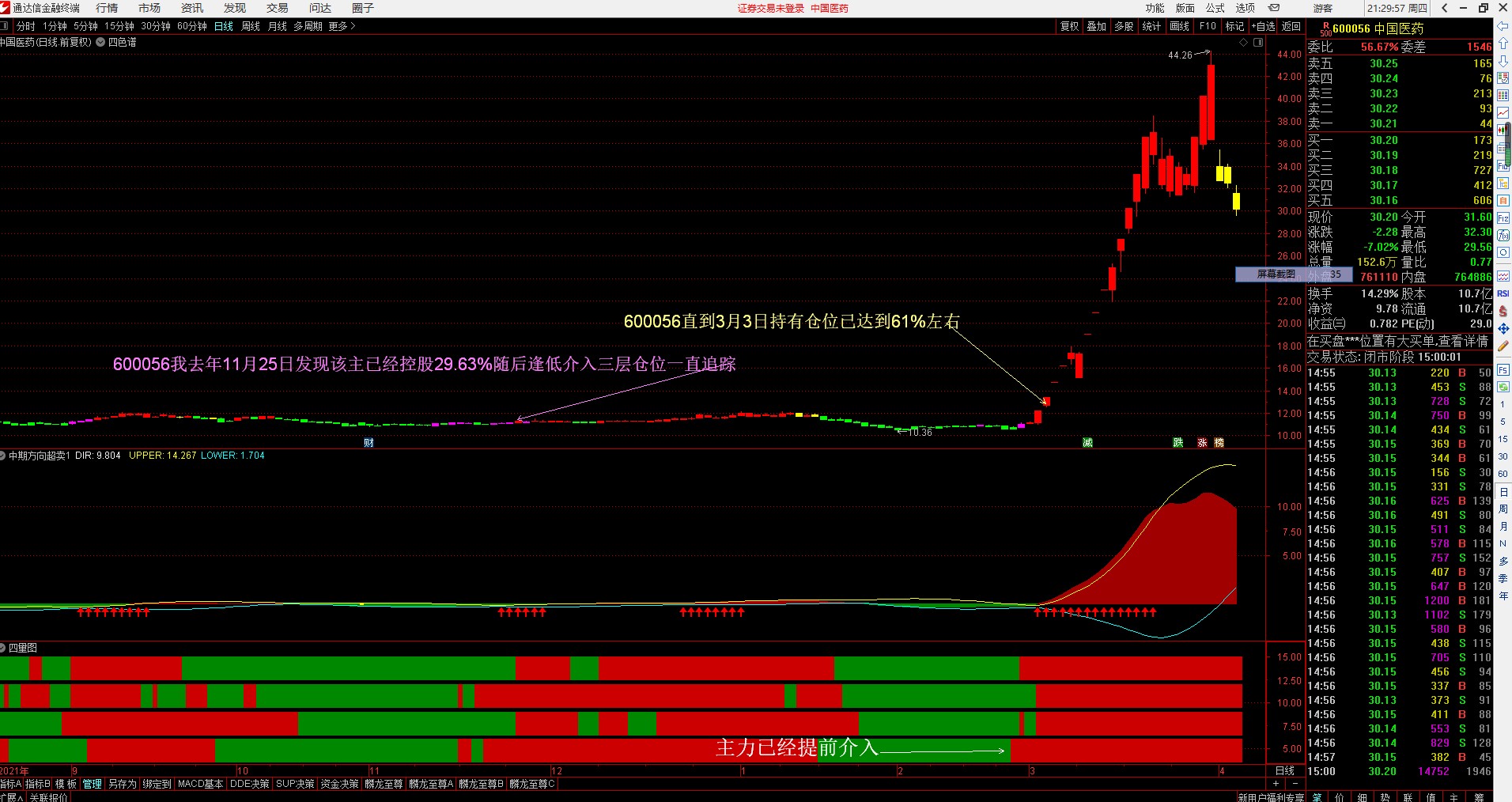
Task: Click the F10 info icon in right sidebar
Action: tap(1503, 166)
